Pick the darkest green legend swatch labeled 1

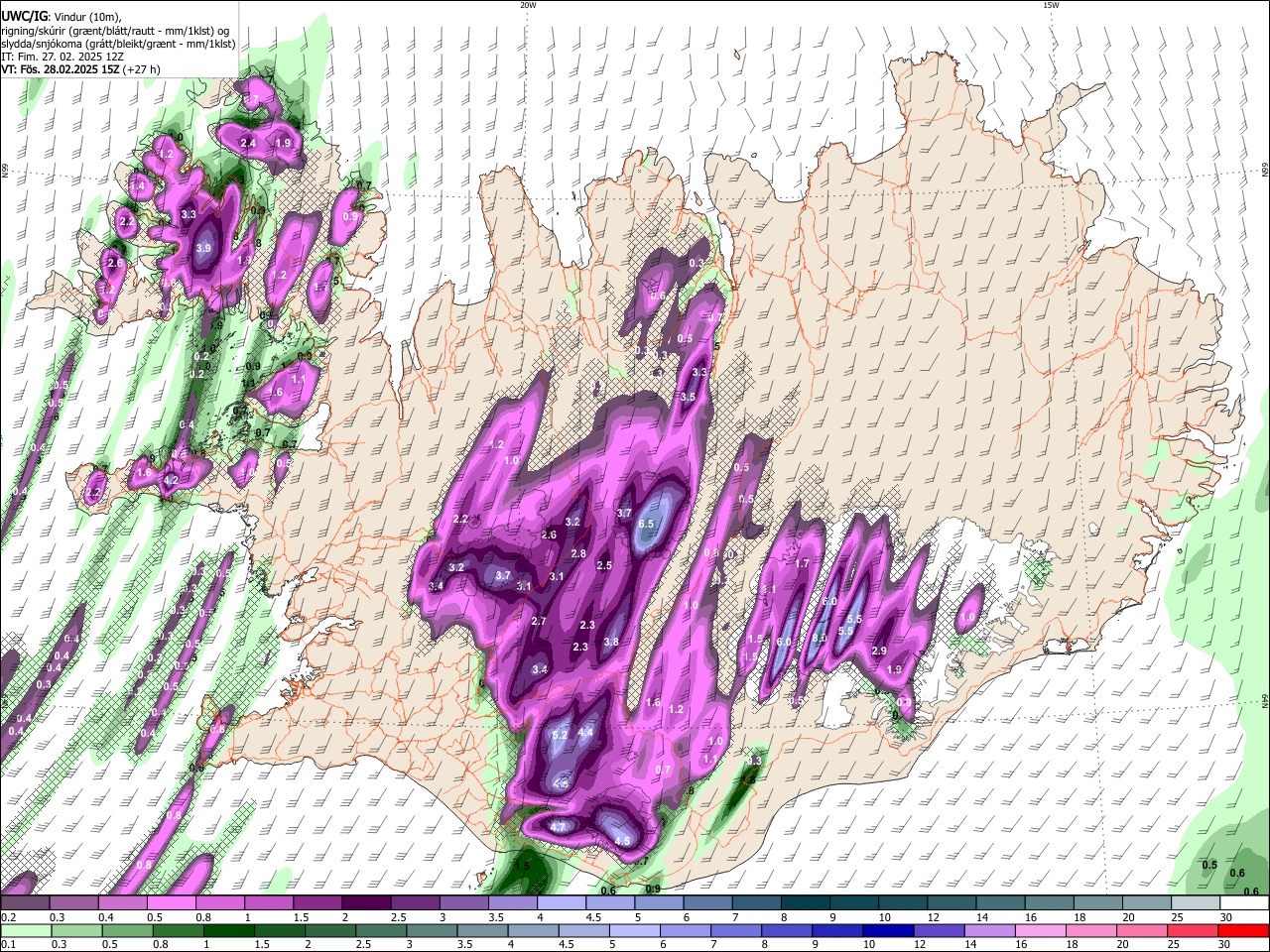click(228, 931)
